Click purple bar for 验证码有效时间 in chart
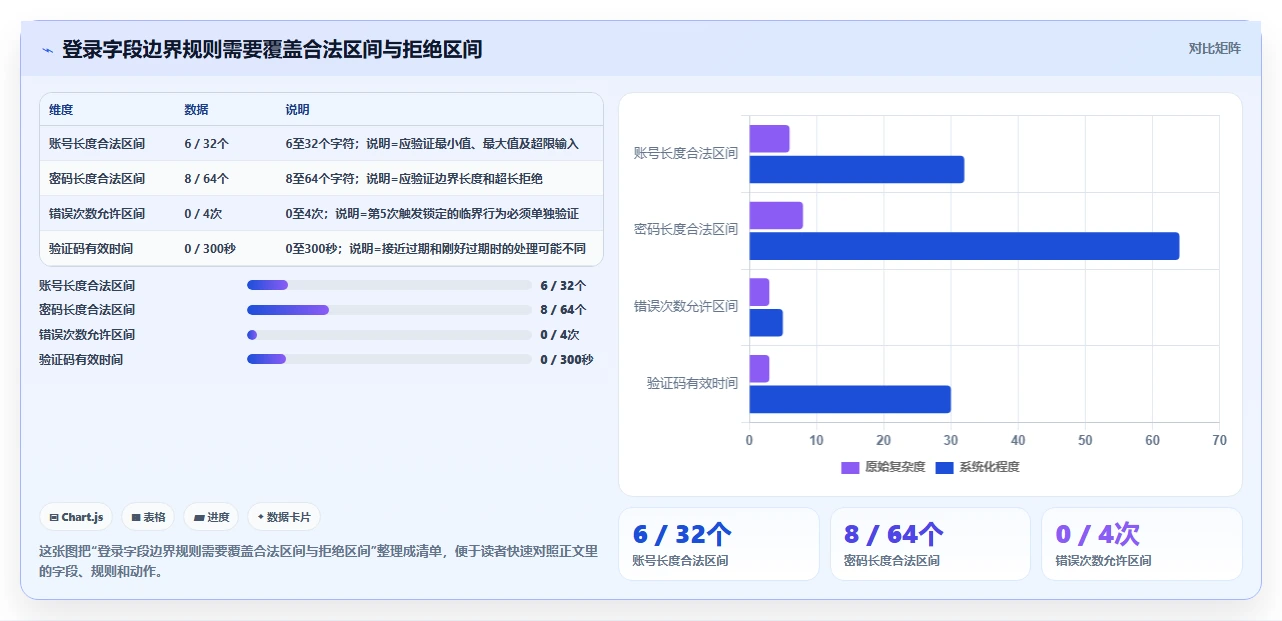1282x621 pixels. pos(759,369)
